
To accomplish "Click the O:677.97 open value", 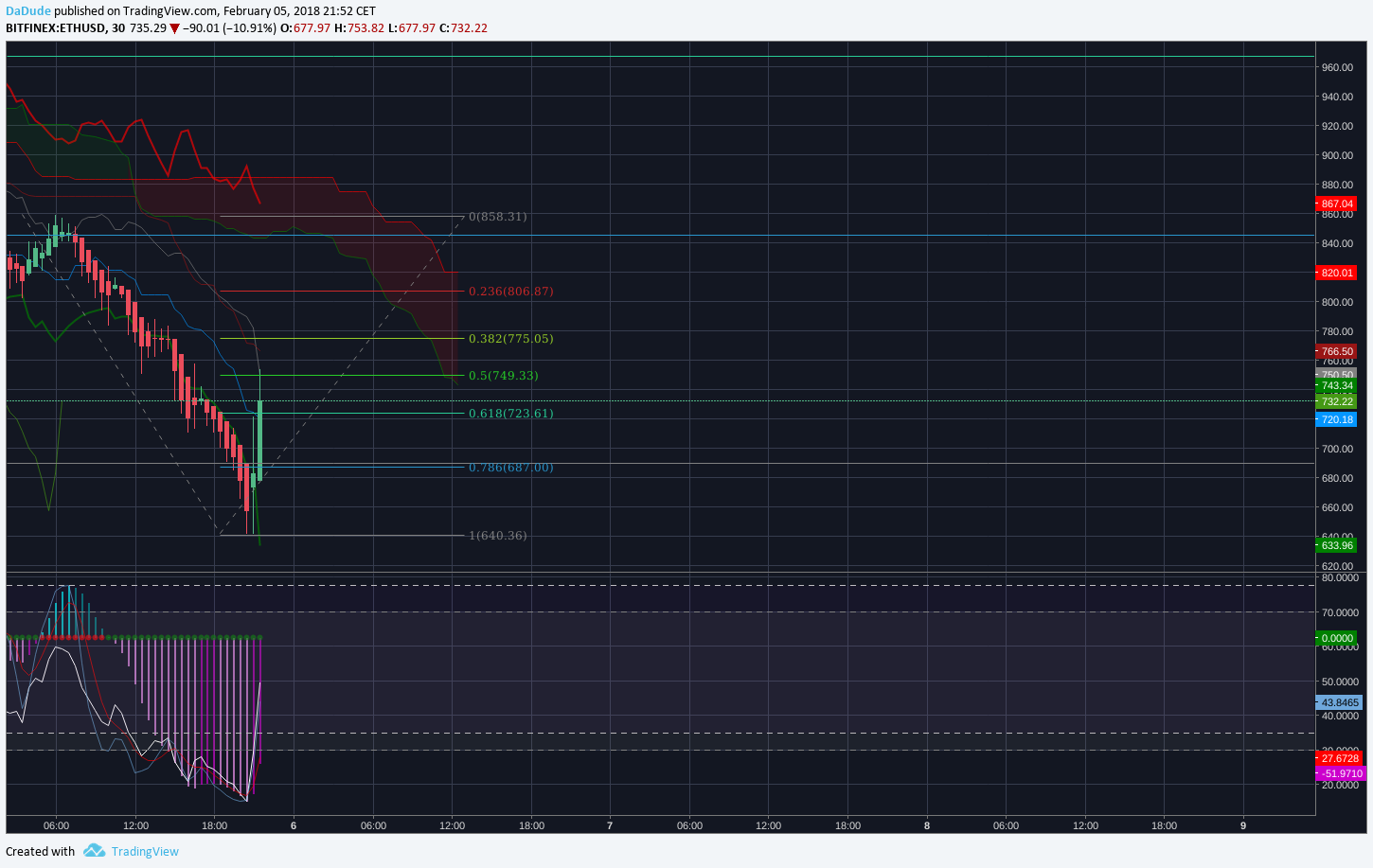I will (x=306, y=28).
